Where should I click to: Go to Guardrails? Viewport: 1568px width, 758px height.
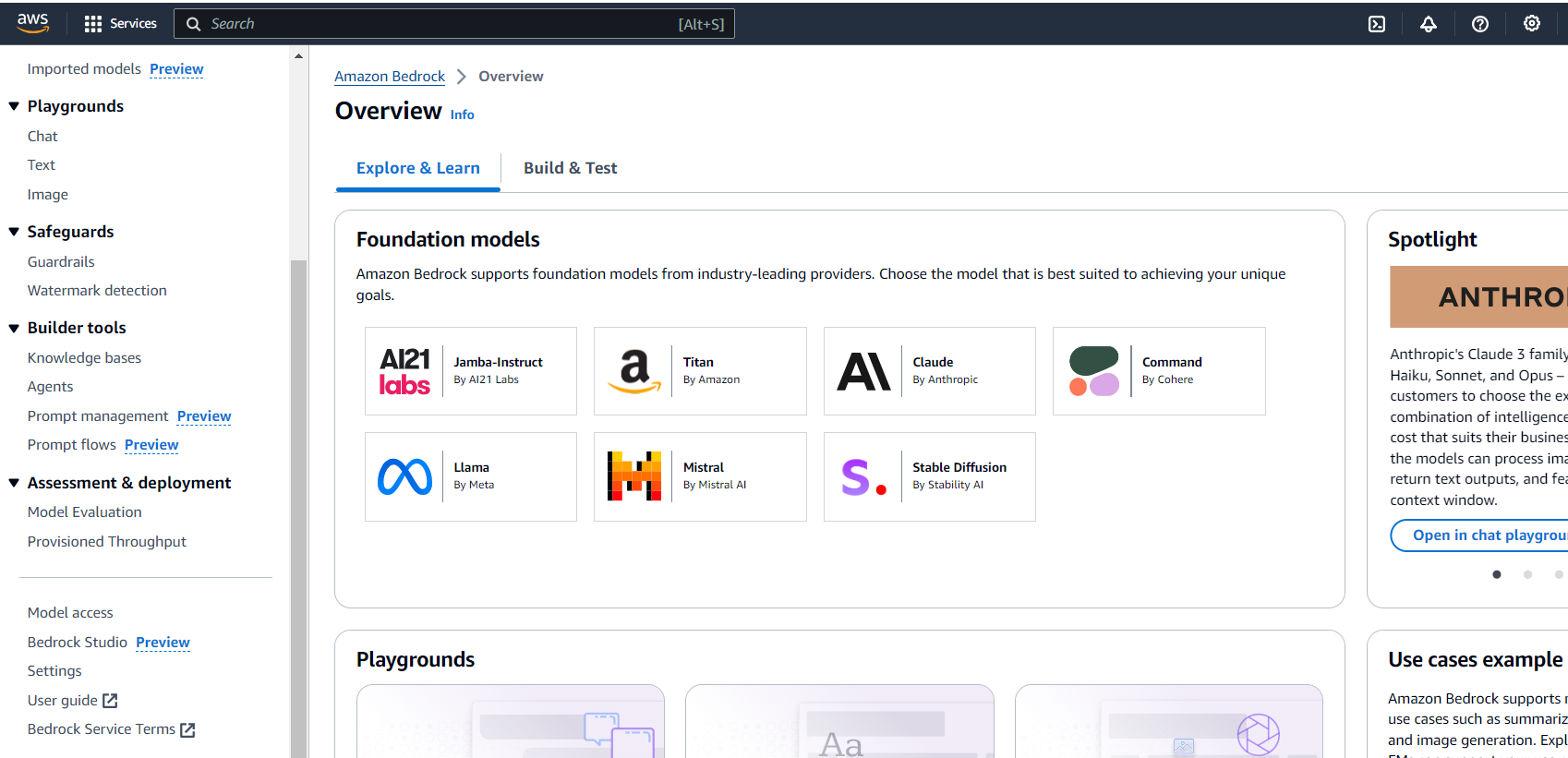[61, 262]
